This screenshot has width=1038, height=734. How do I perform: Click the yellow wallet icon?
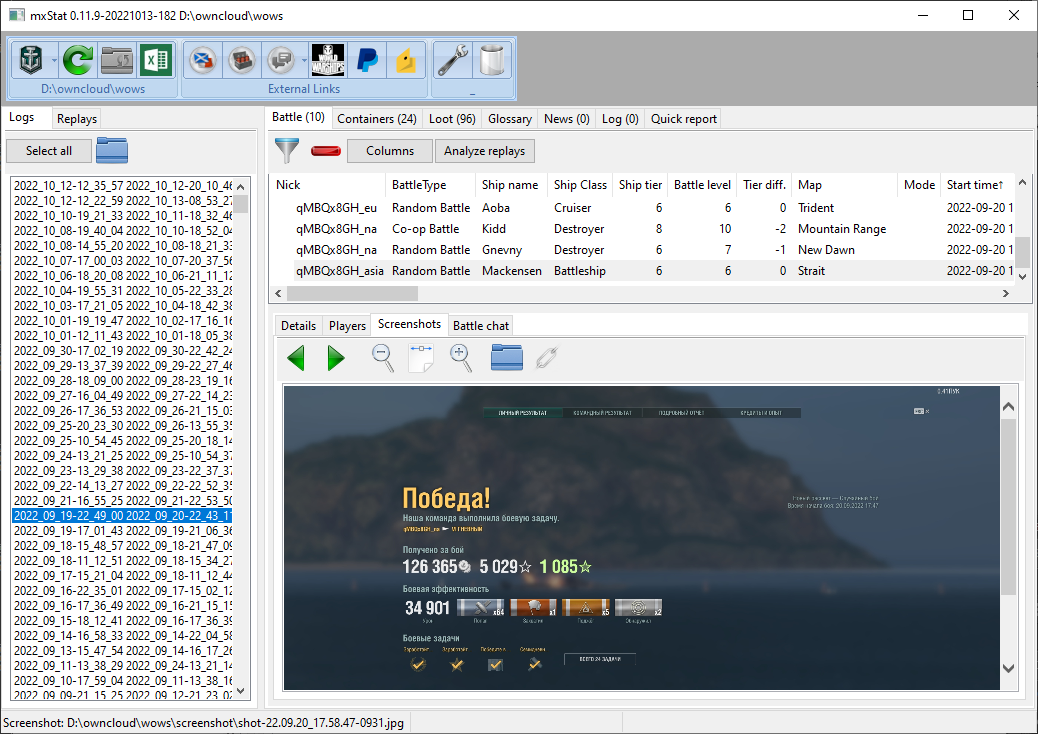(406, 60)
